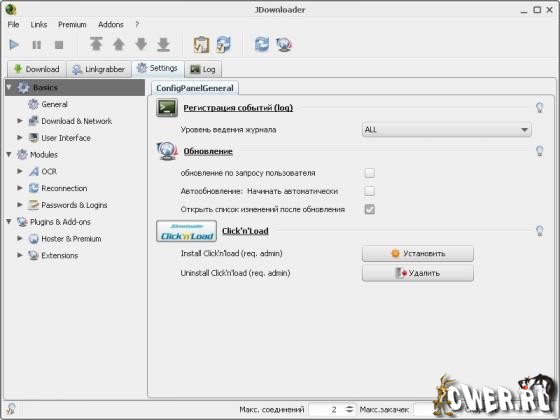The height and width of the screenshot is (420, 560).
Task: Move selection up arrow icon
Action: click(x=119, y=45)
